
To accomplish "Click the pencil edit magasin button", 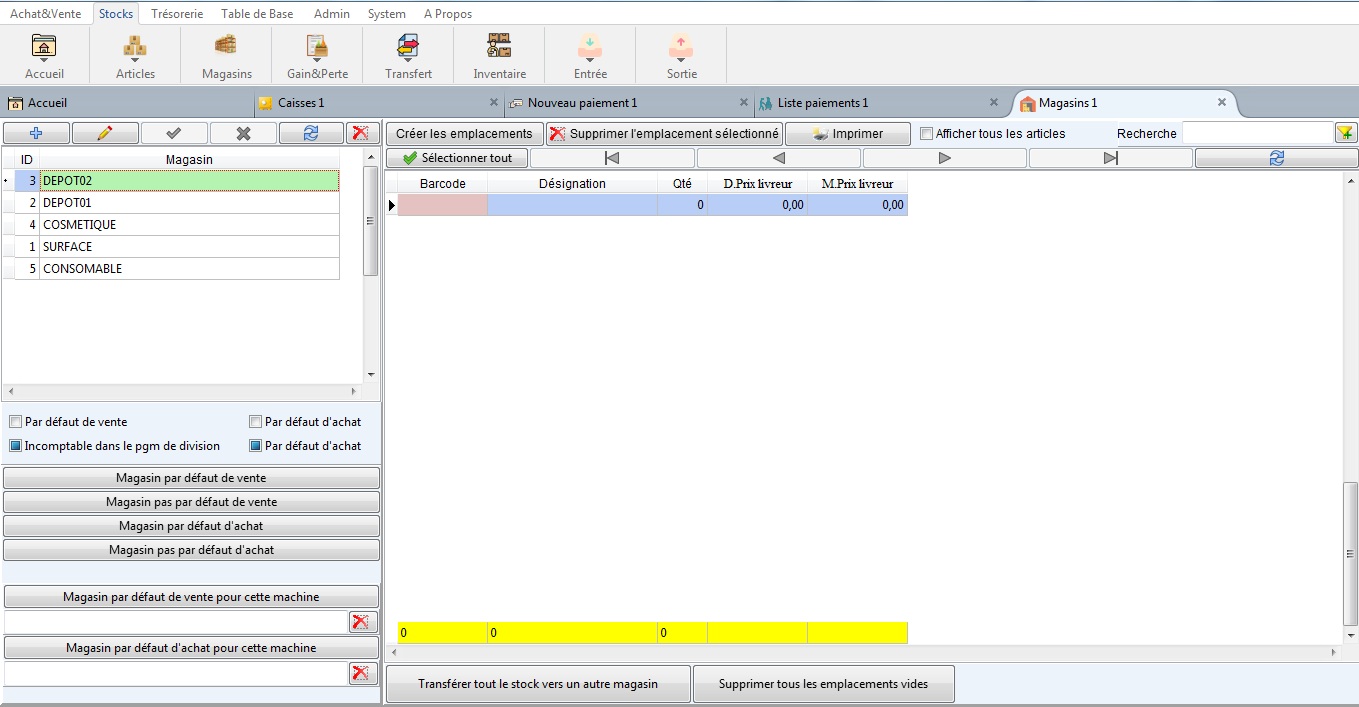I will (105, 133).
